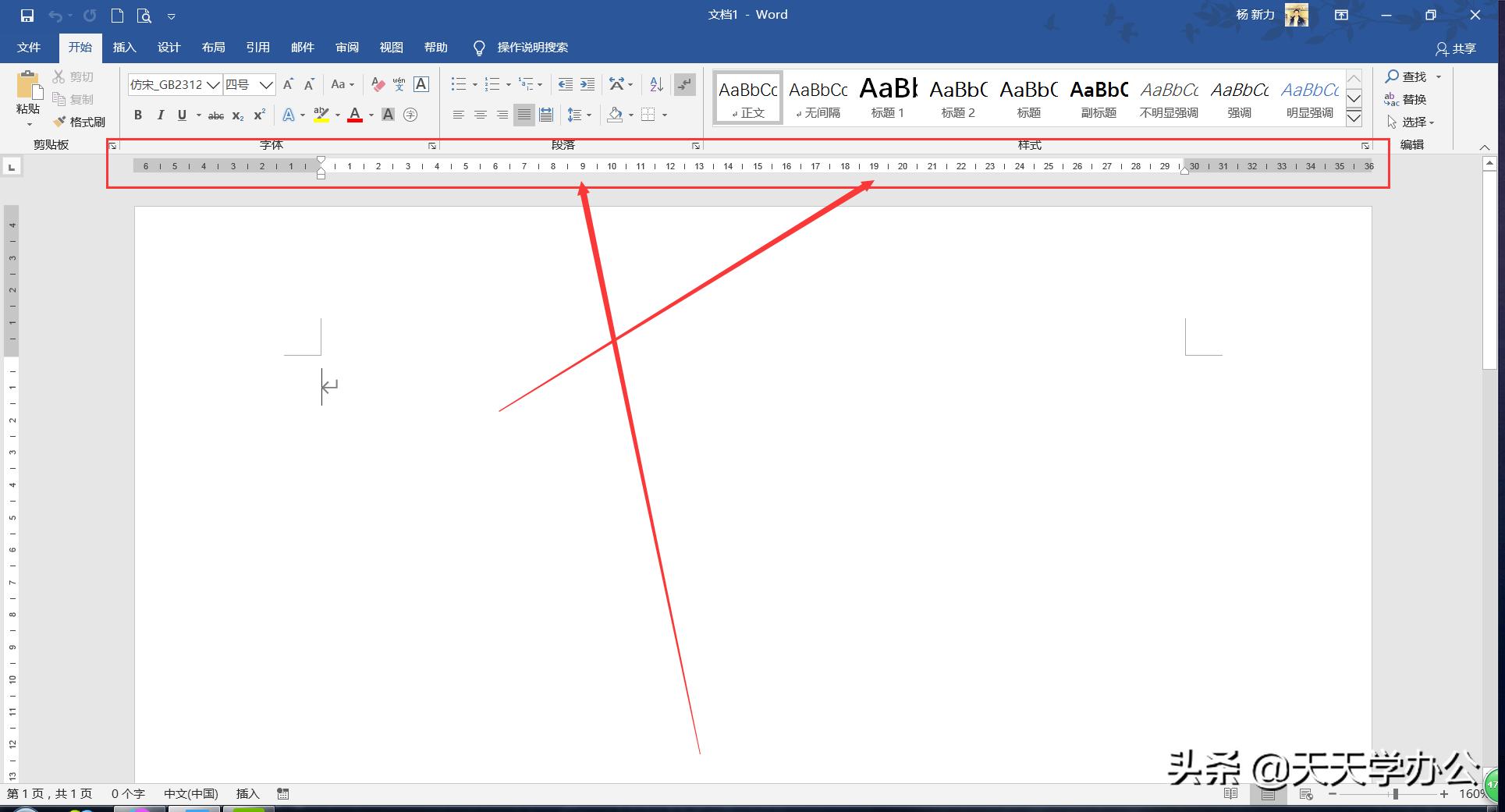Expand the styles gallery more arrow

click(x=1354, y=119)
